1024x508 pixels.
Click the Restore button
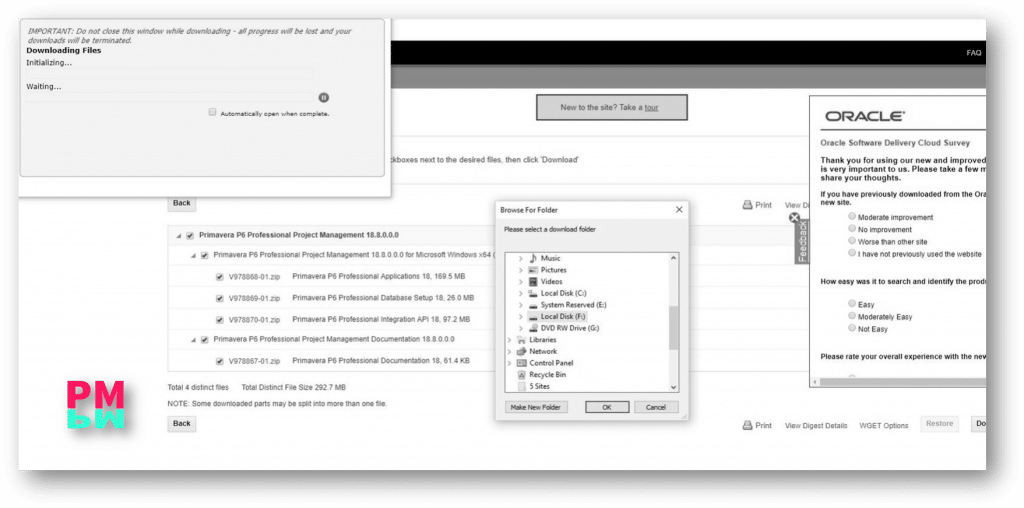tap(940, 424)
